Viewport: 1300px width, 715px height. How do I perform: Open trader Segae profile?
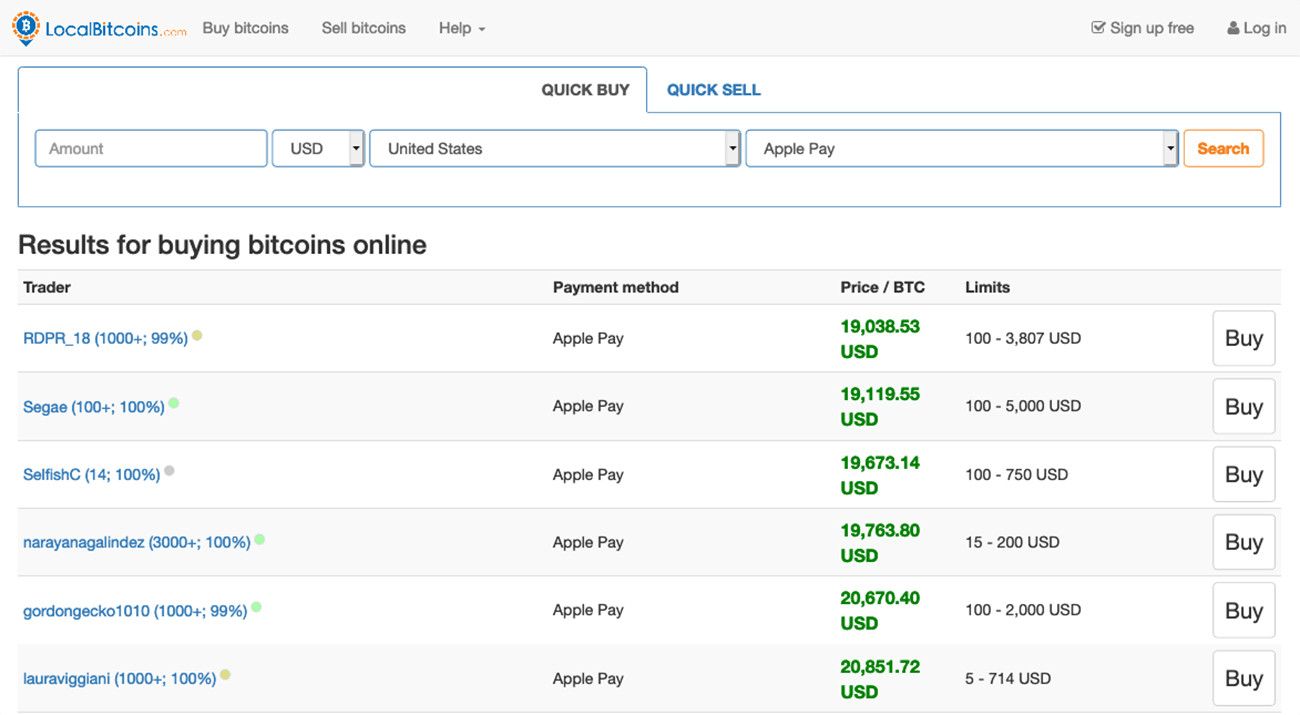click(94, 407)
